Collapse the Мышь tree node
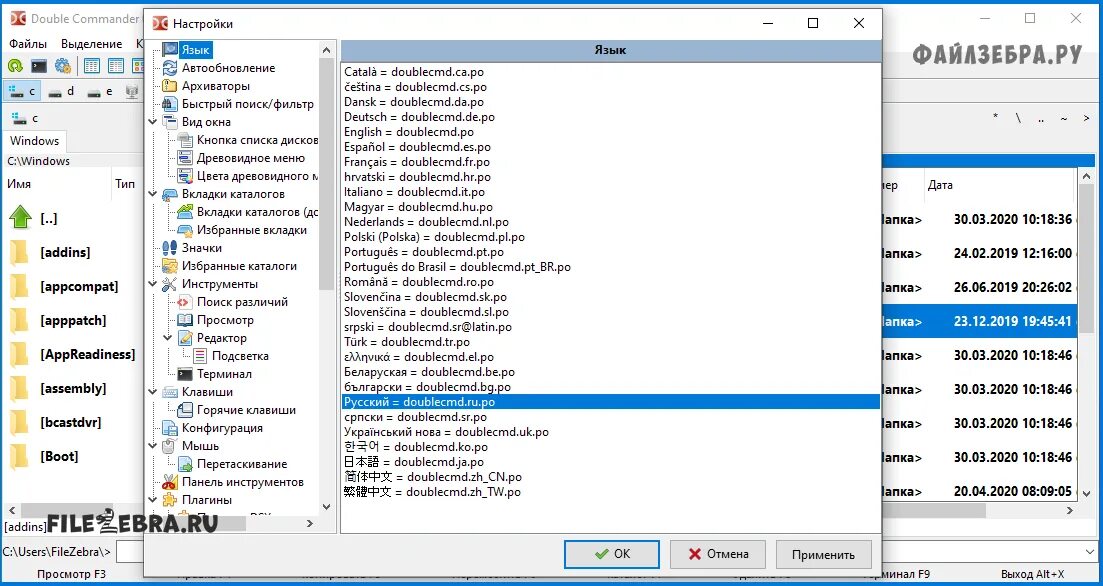The width and height of the screenshot is (1103, 586). (153, 446)
